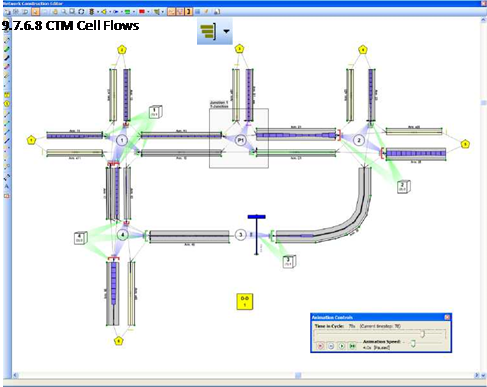The width and height of the screenshot is (487, 387).
Task: Open dropdown next to green bar icon
Action: pos(134,12)
